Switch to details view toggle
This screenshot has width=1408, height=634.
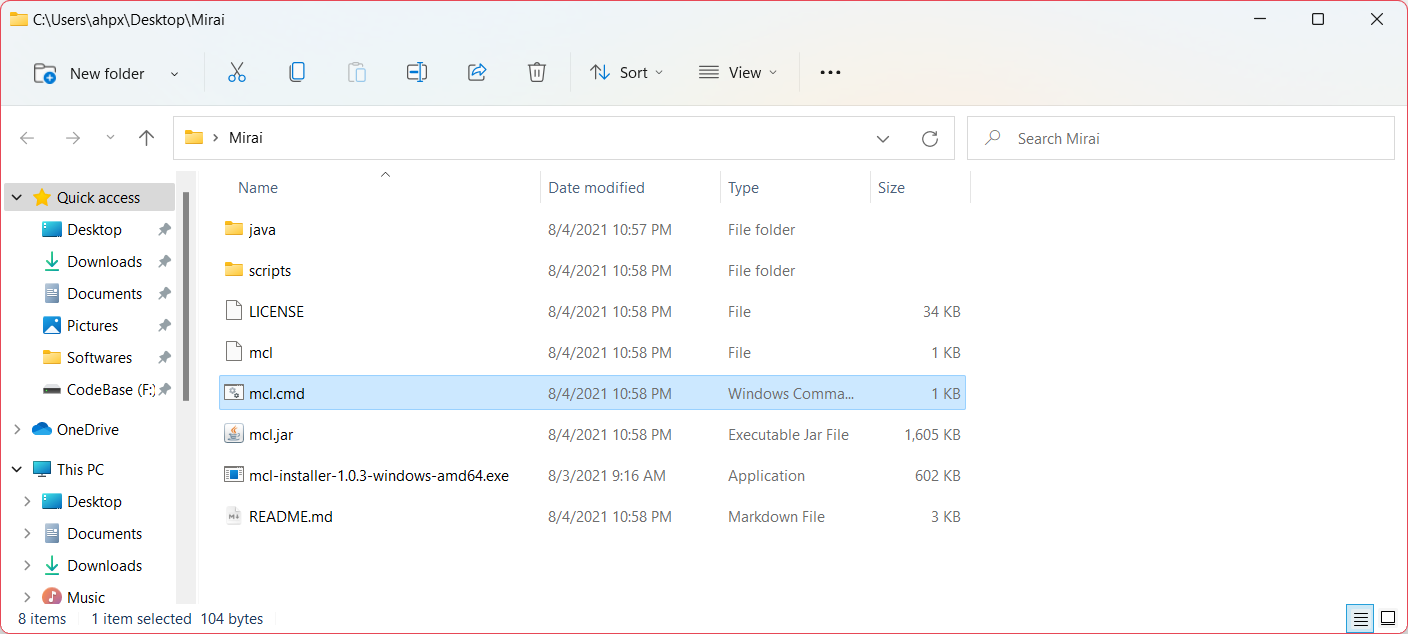1361,619
